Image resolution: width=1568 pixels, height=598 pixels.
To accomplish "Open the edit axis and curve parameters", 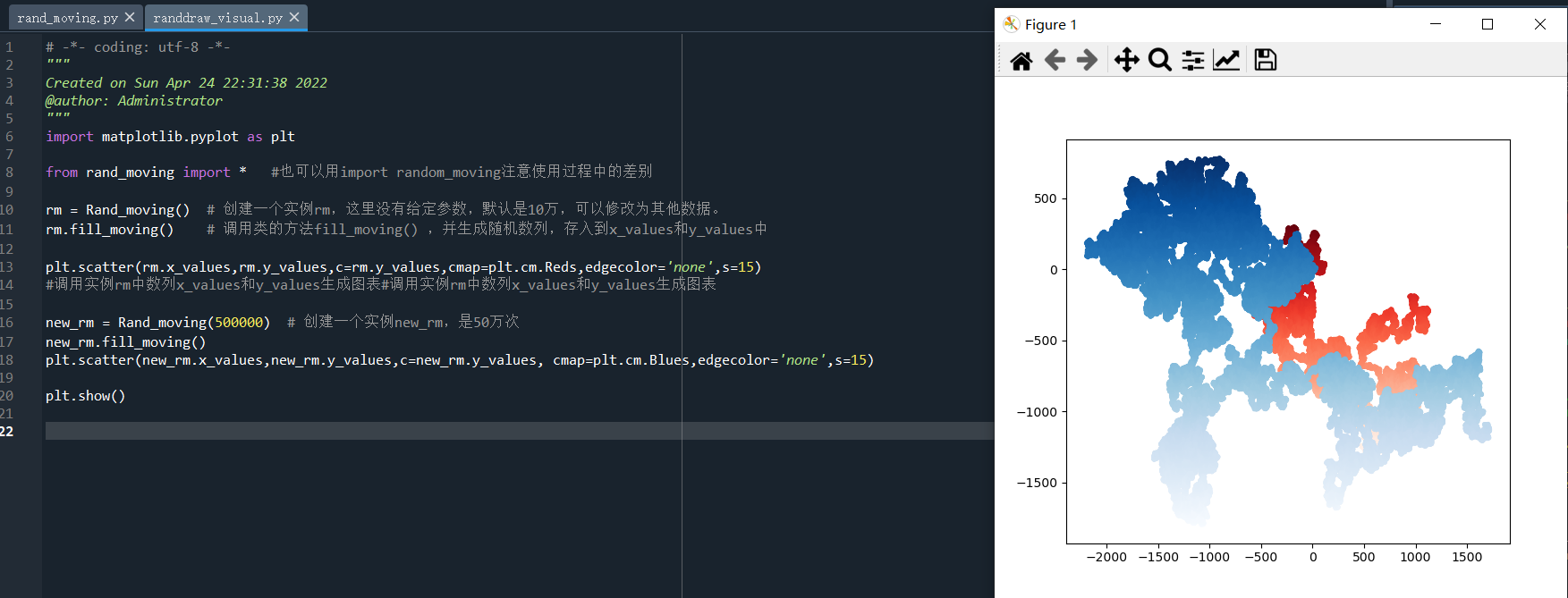I will click(1226, 60).
